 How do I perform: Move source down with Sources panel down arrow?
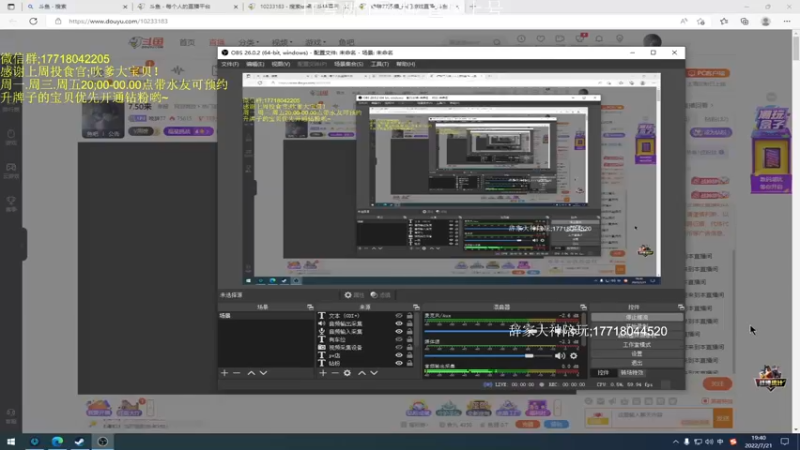click(x=374, y=373)
